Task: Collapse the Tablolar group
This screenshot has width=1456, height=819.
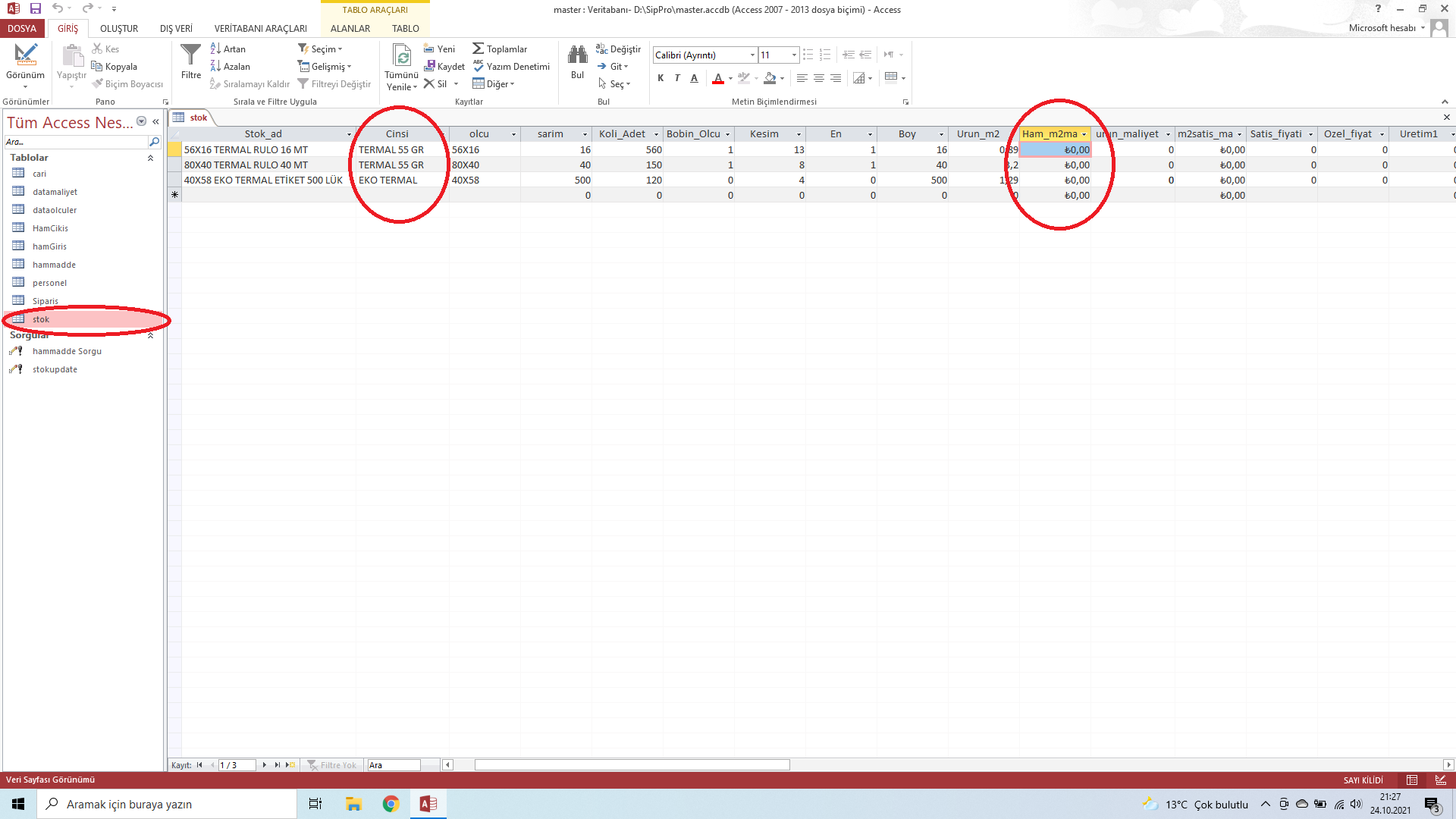Action: pos(150,158)
